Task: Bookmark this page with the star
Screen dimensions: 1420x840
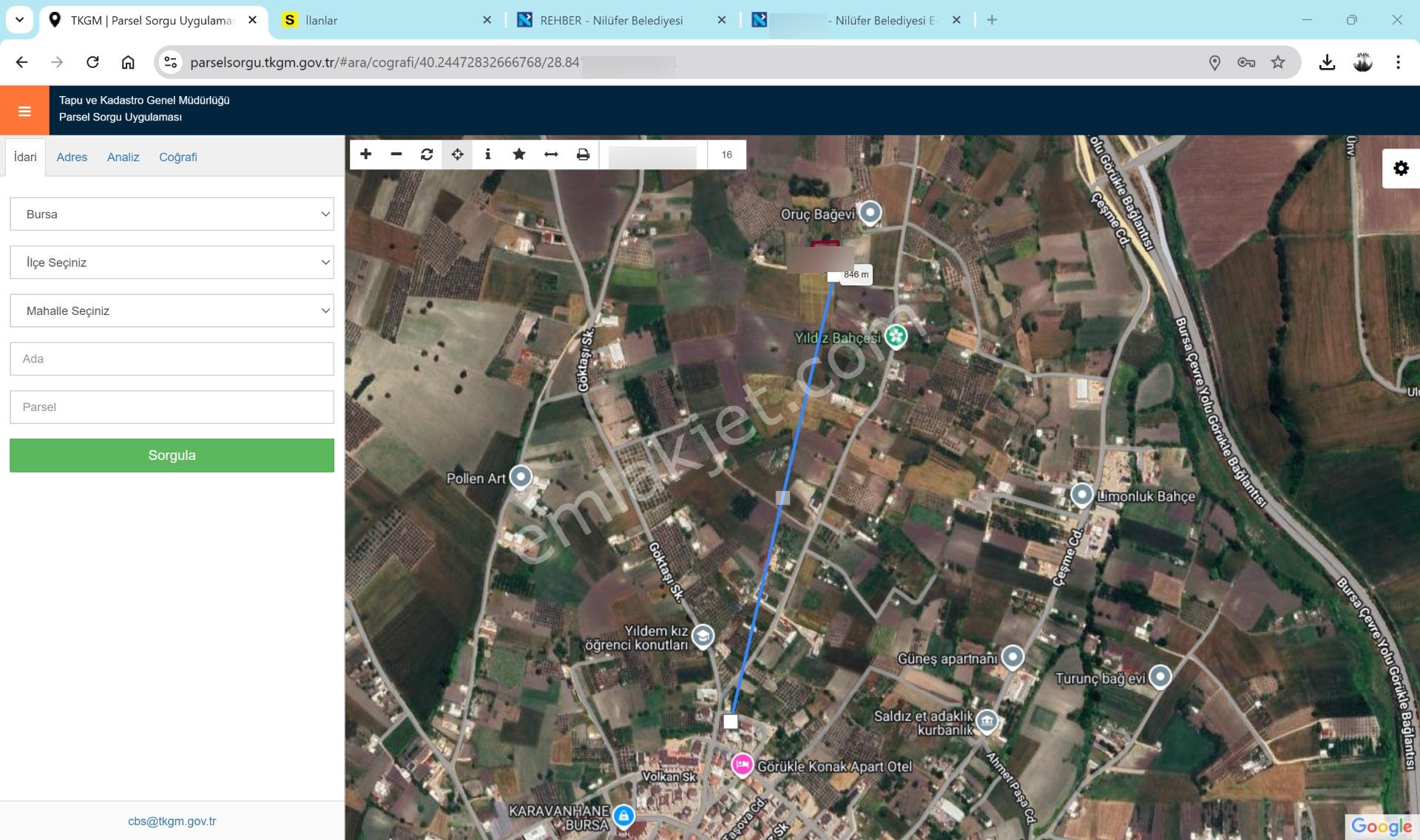Action: (1278, 62)
